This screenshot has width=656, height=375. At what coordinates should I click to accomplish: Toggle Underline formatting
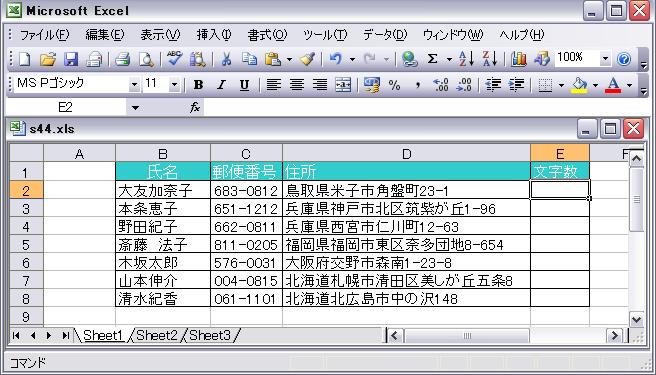pos(244,85)
